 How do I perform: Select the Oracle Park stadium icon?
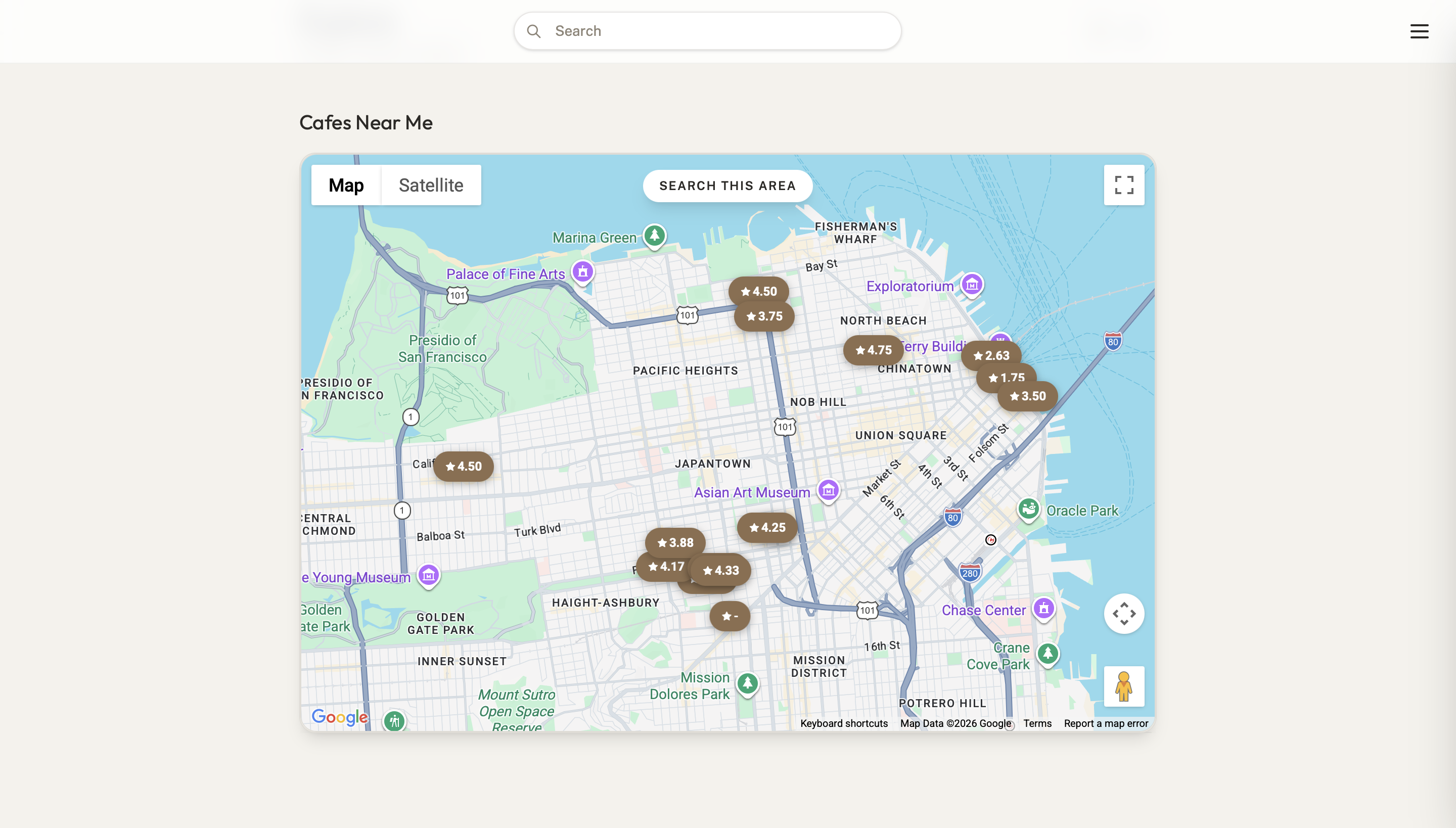[x=1028, y=510]
